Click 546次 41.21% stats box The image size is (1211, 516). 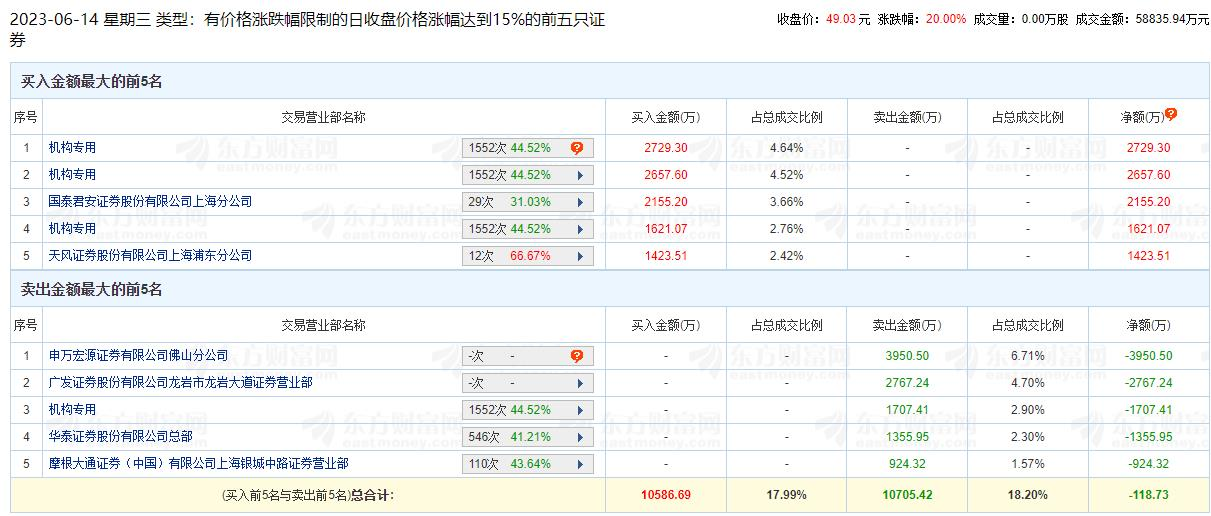[x=528, y=437]
